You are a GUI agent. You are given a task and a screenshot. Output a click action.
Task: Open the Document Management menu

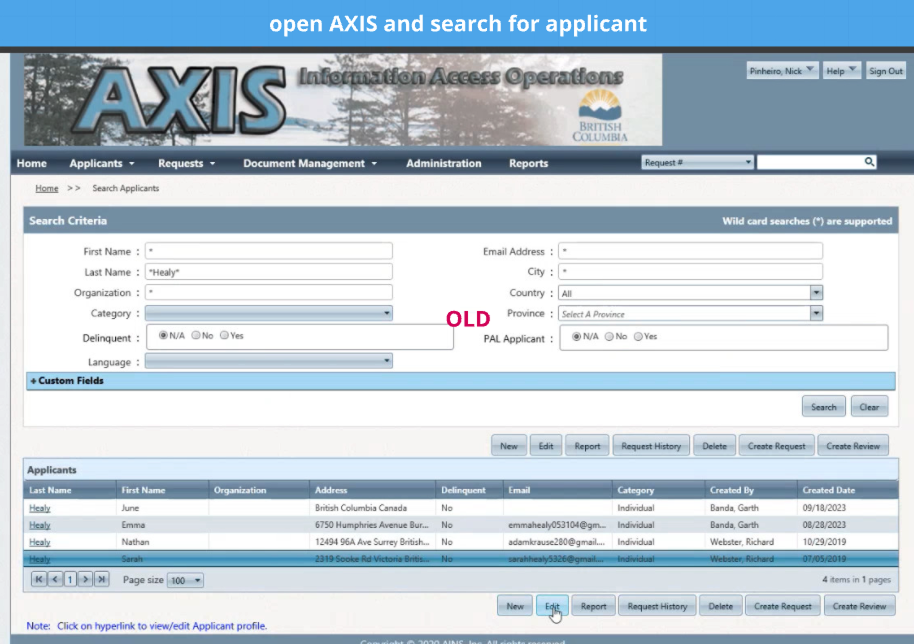tap(310, 163)
